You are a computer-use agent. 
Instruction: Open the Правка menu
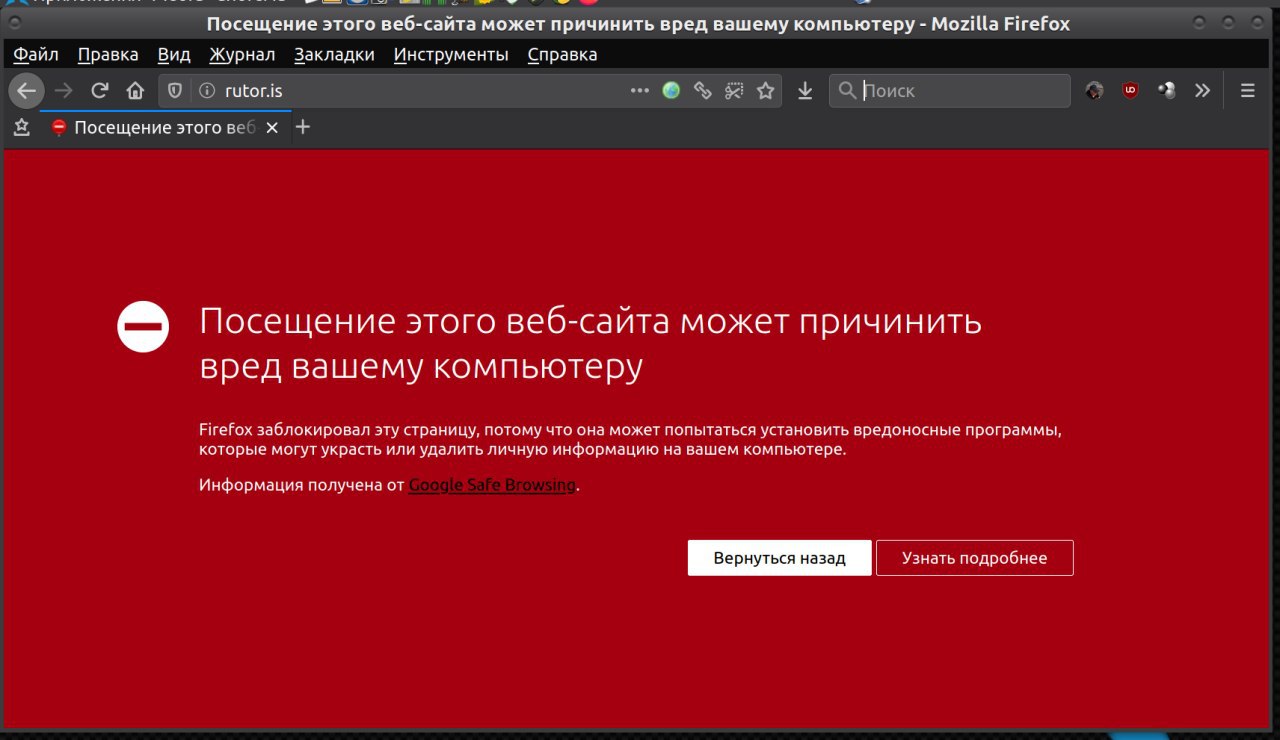[108, 55]
